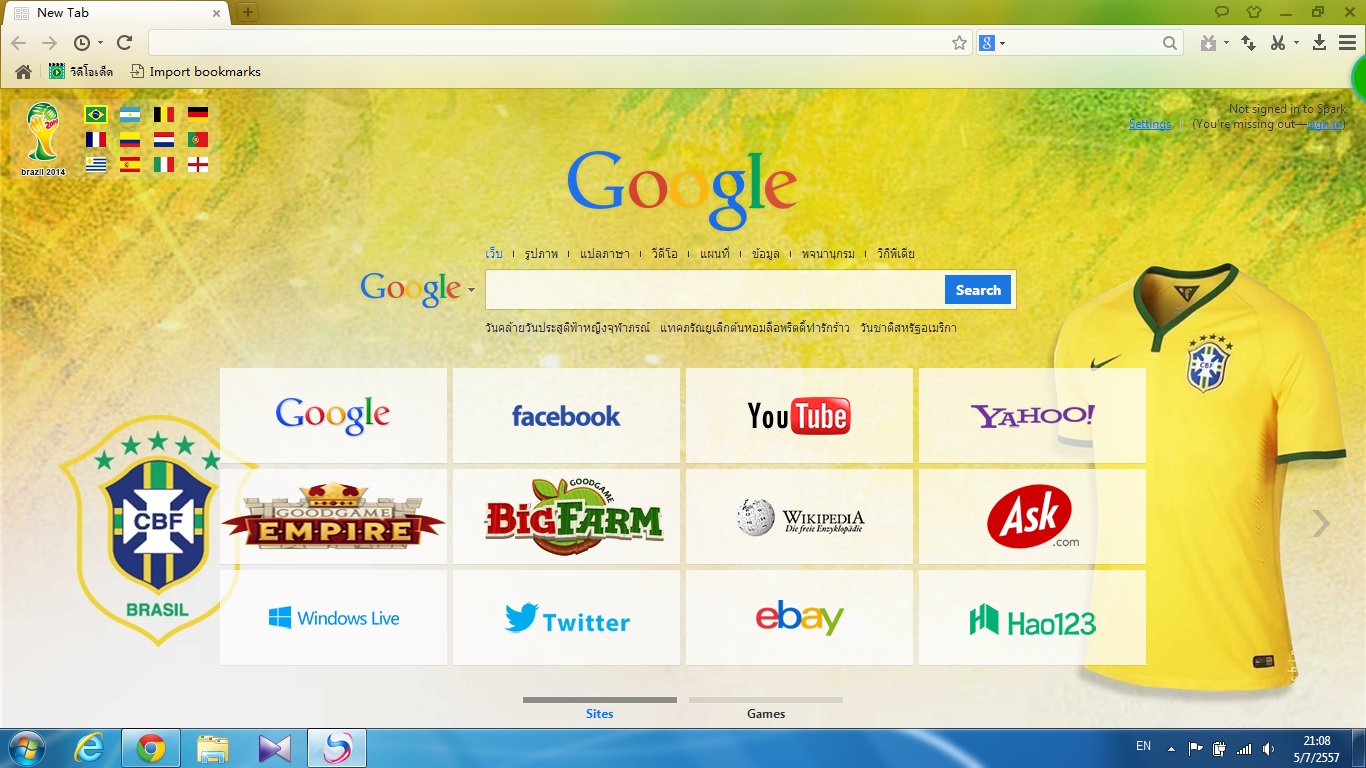Viewport: 1366px width, 768px height.
Task: Reload the current page
Action: pos(125,43)
